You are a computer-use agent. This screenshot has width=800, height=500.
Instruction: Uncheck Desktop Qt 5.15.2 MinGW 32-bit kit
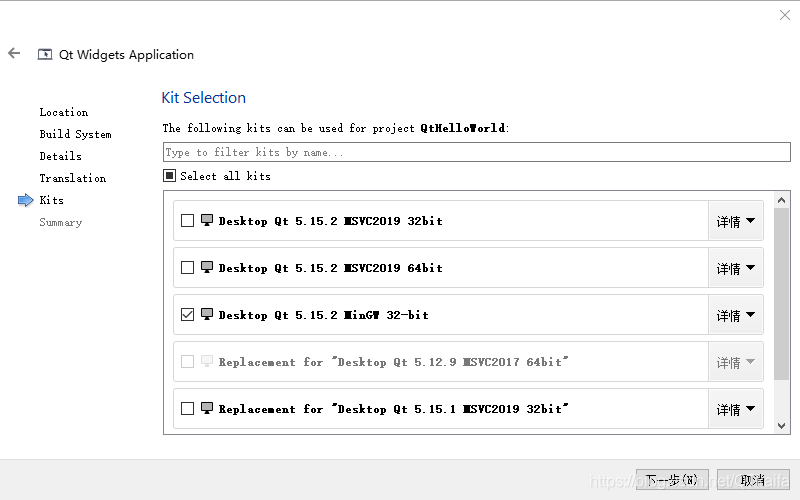(x=187, y=314)
